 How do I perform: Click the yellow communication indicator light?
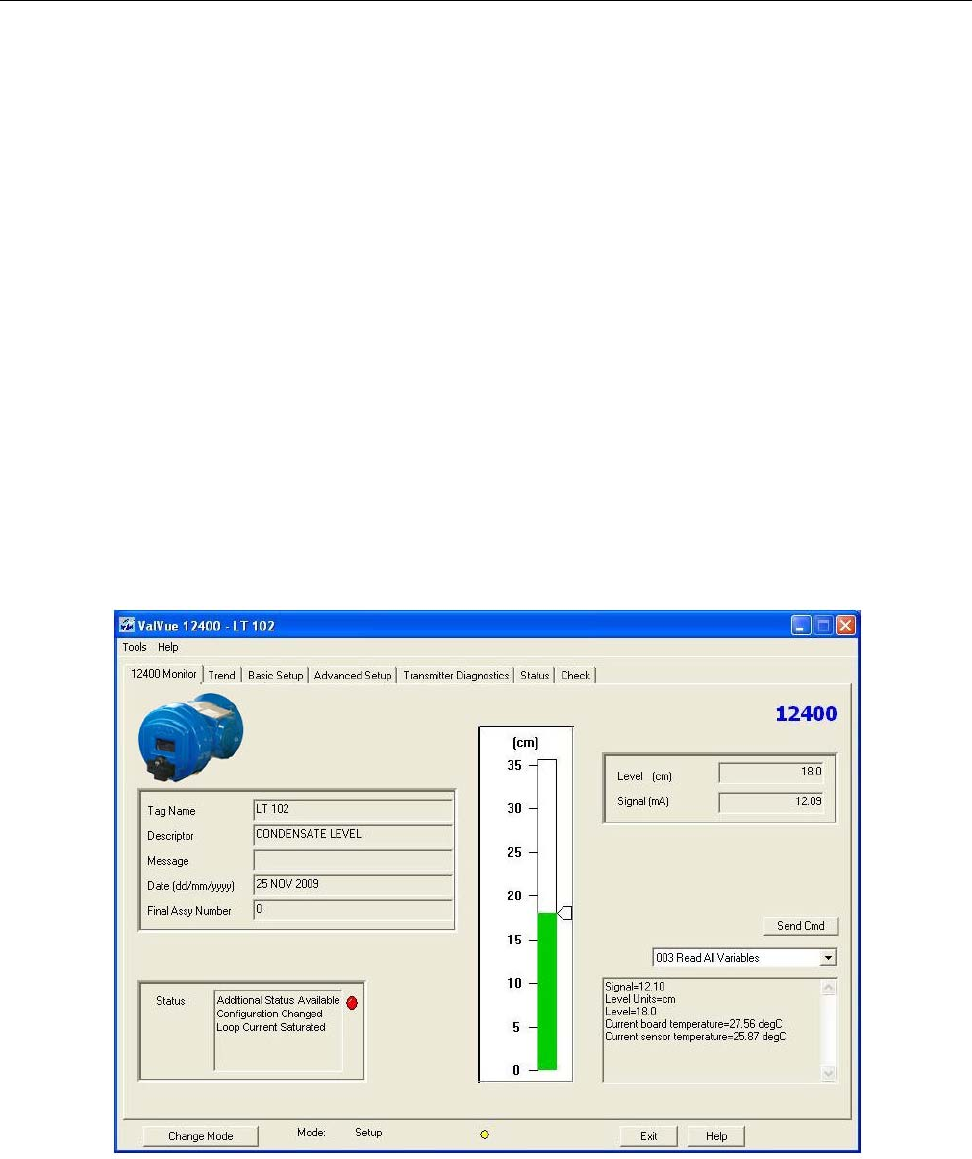(484, 1134)
